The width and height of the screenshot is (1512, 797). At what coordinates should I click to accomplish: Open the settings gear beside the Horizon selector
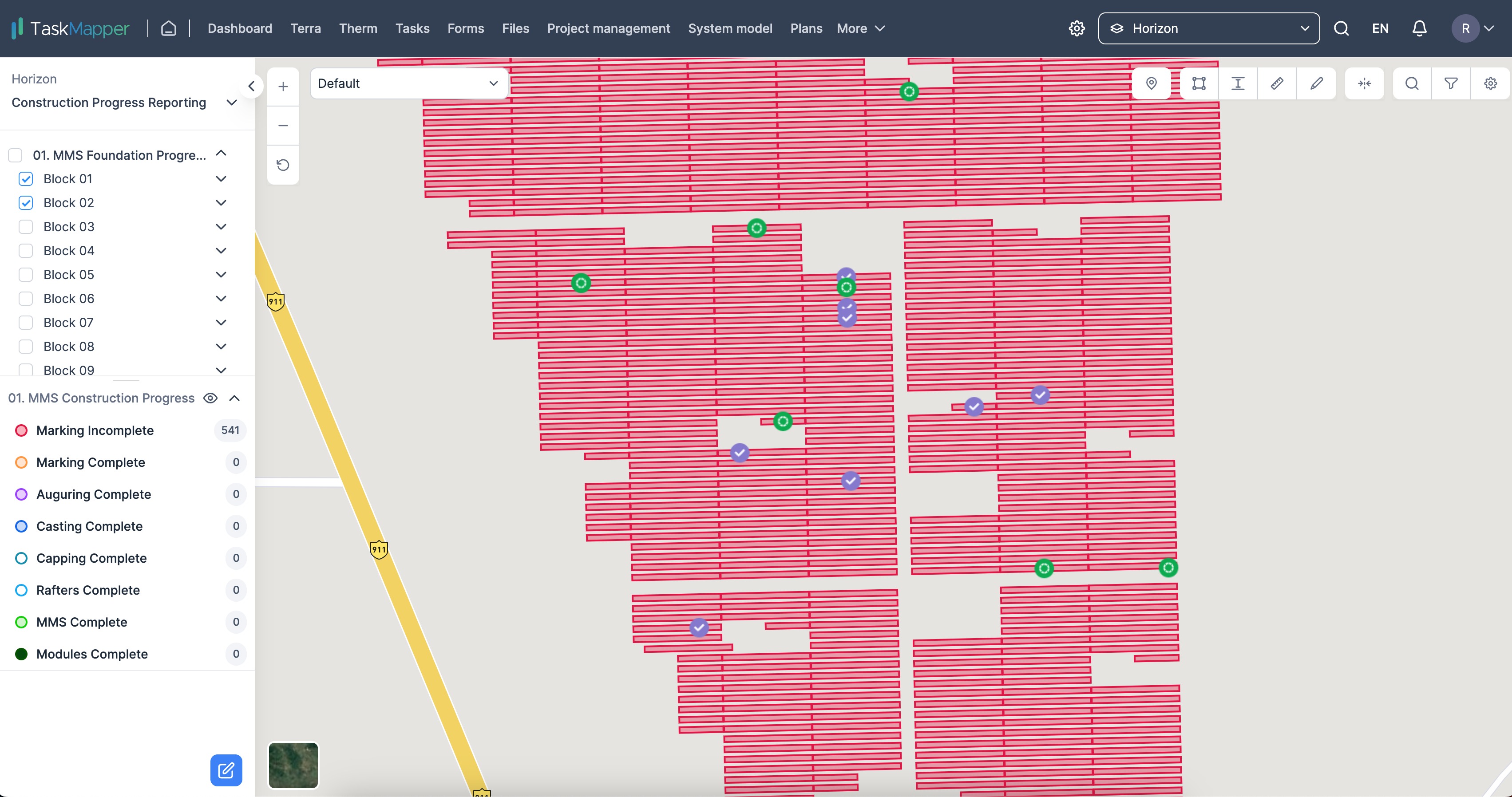(1077, 28)
